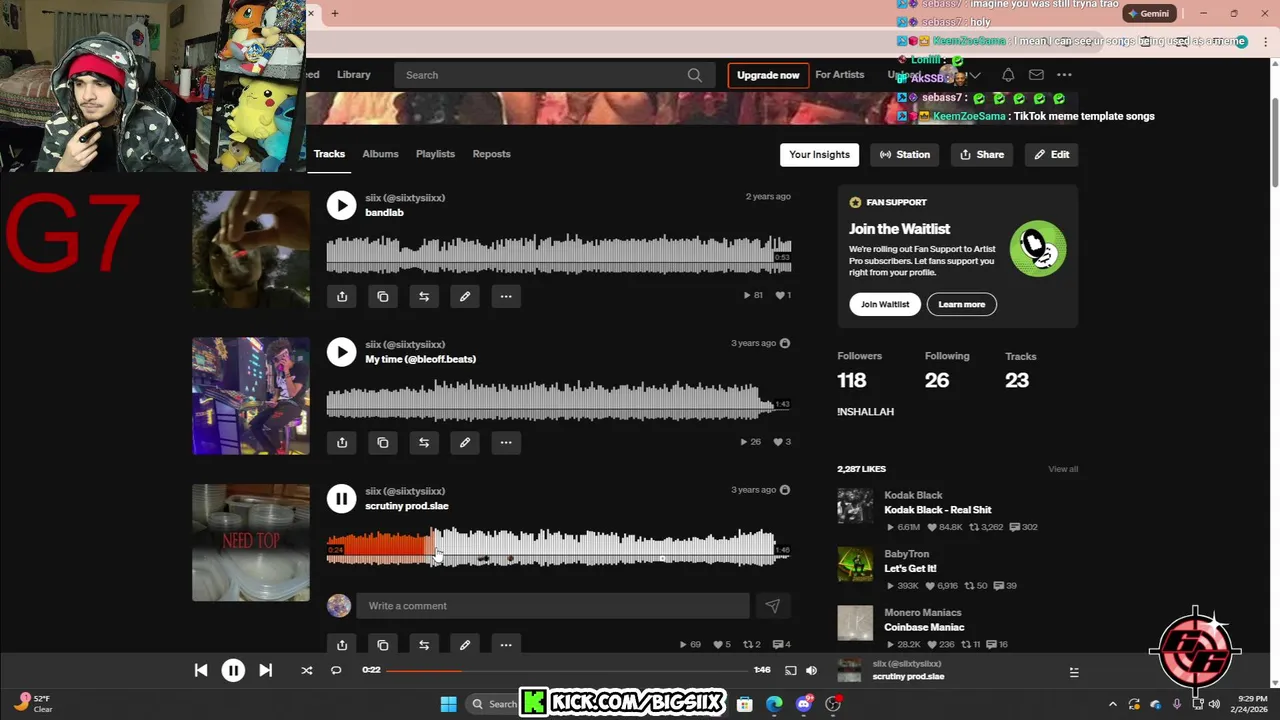Seek on bottom player progress bar
The width and height of the screenshot is (1280, 720).
pos(567,671)
